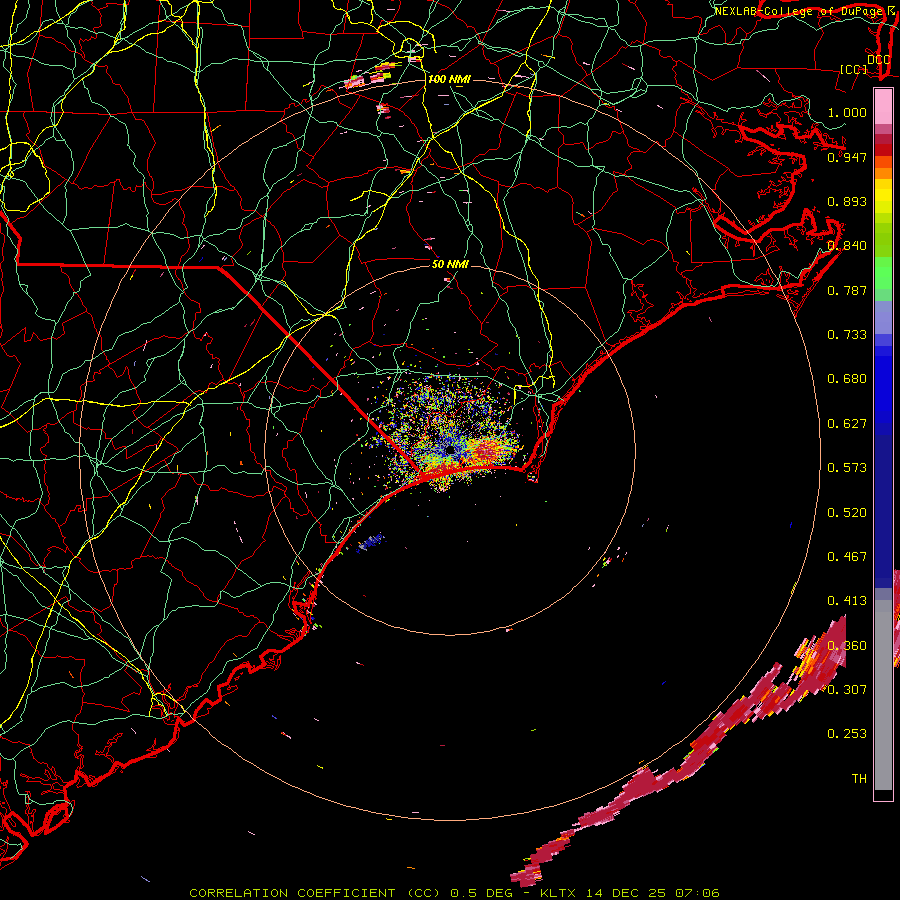Click the 0.893 legend value
Image resolution: width=900 pixels, height=900 pixels.
click(x=847, y=201)
